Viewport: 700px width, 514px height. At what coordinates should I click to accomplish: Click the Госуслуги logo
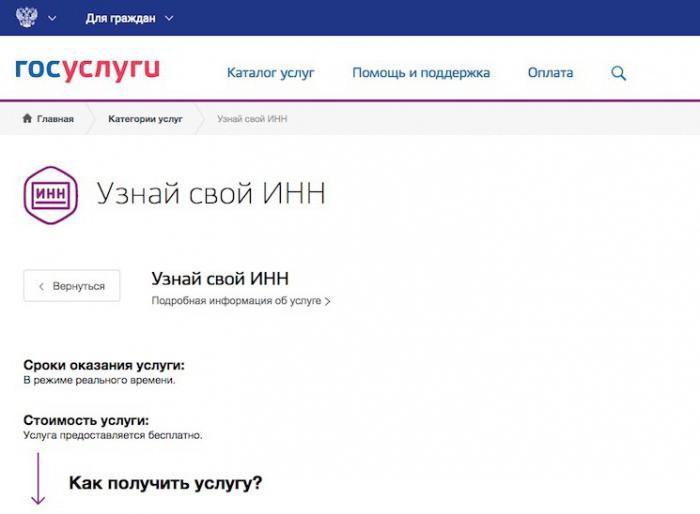pos(87,70)
